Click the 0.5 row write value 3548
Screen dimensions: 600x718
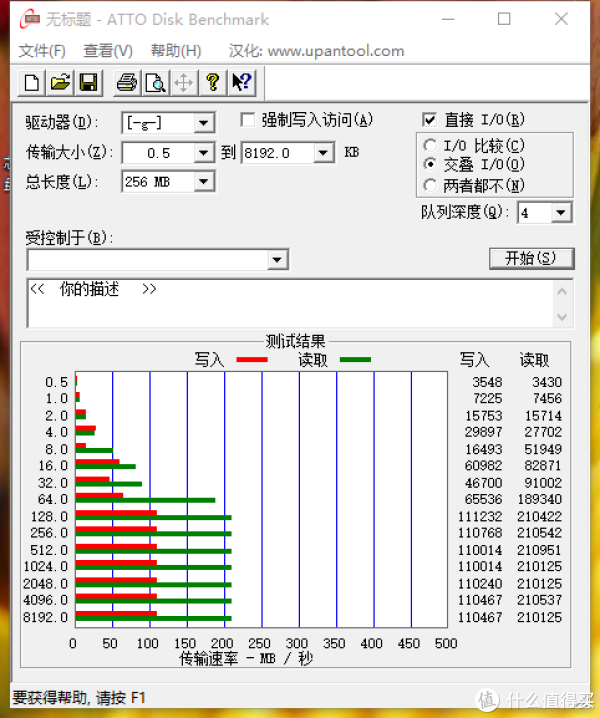tap(487, 382)
